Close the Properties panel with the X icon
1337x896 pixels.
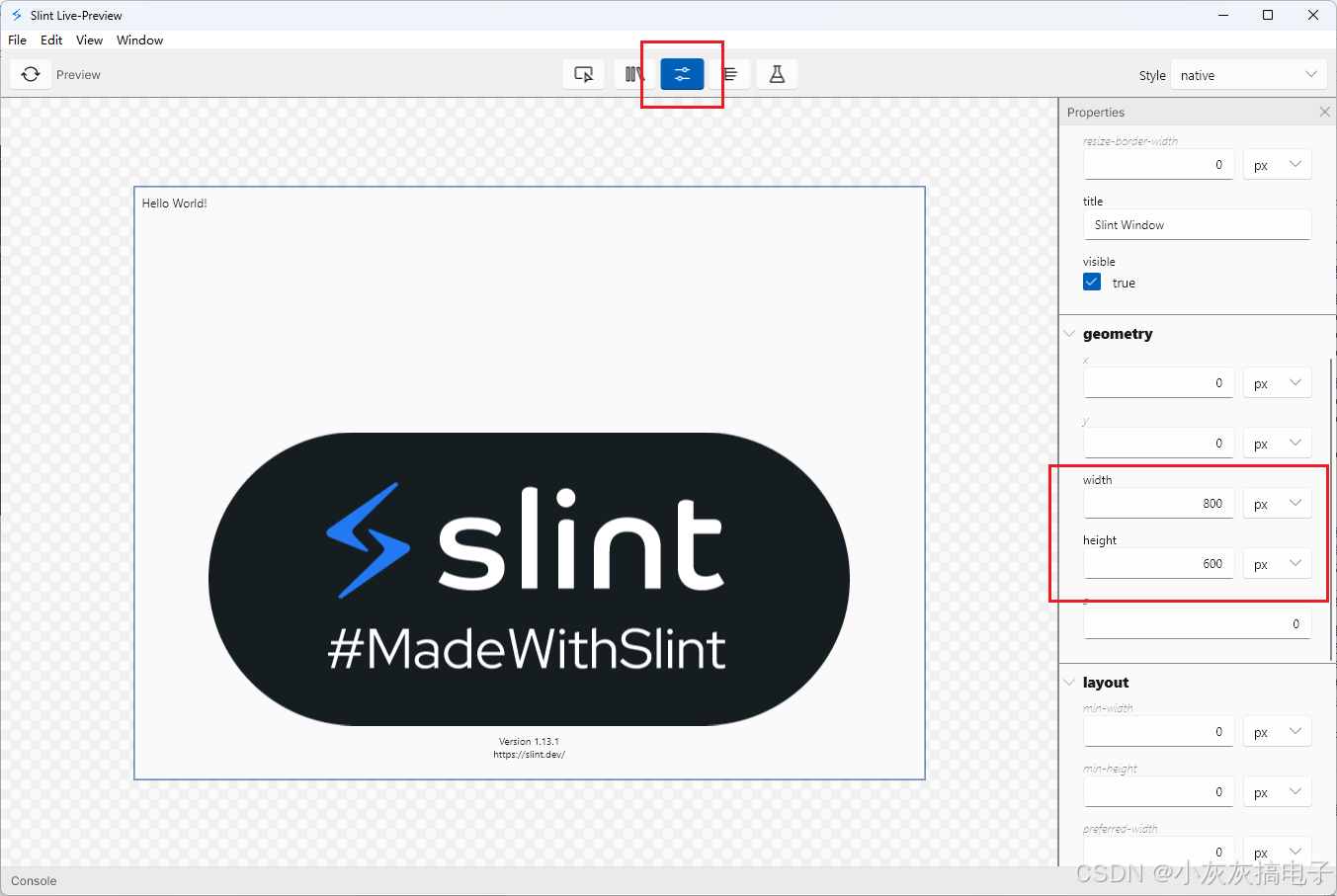[1324, 112]
